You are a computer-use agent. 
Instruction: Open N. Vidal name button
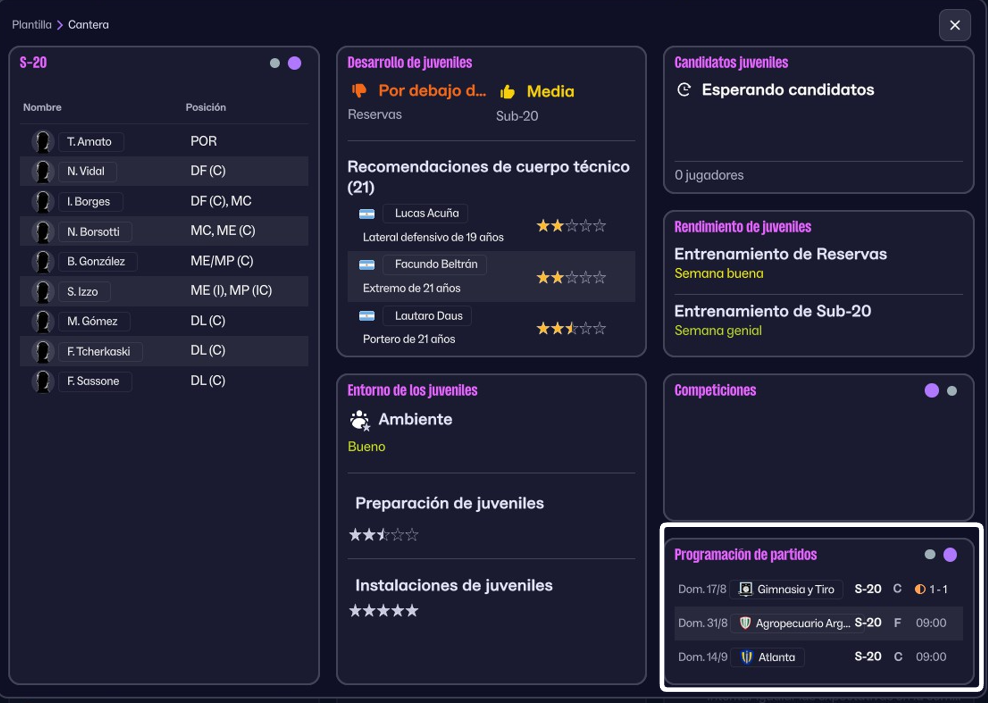pyautogui.click(x=86, y=171)
